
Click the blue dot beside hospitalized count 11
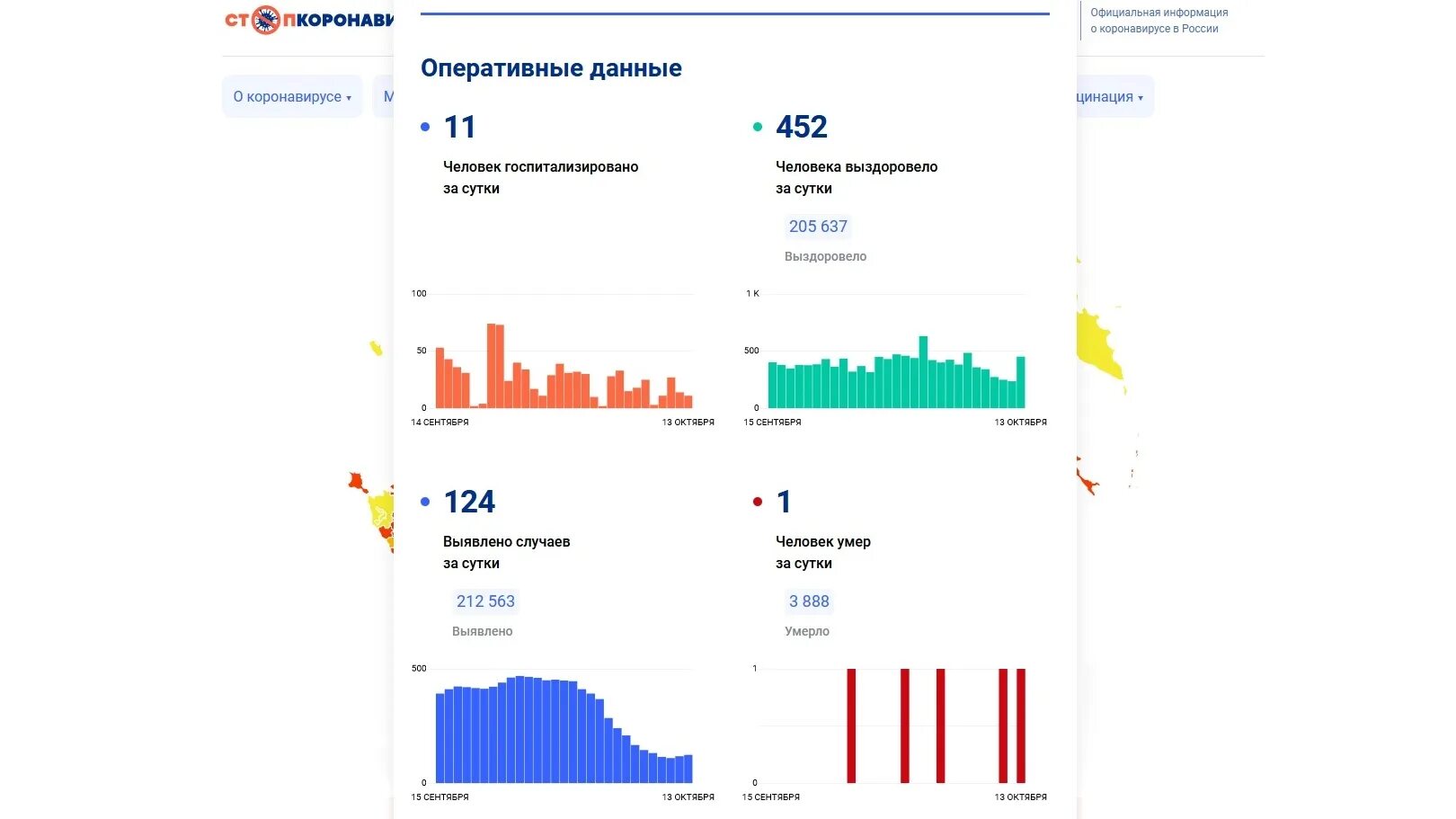tap(425, 126)
